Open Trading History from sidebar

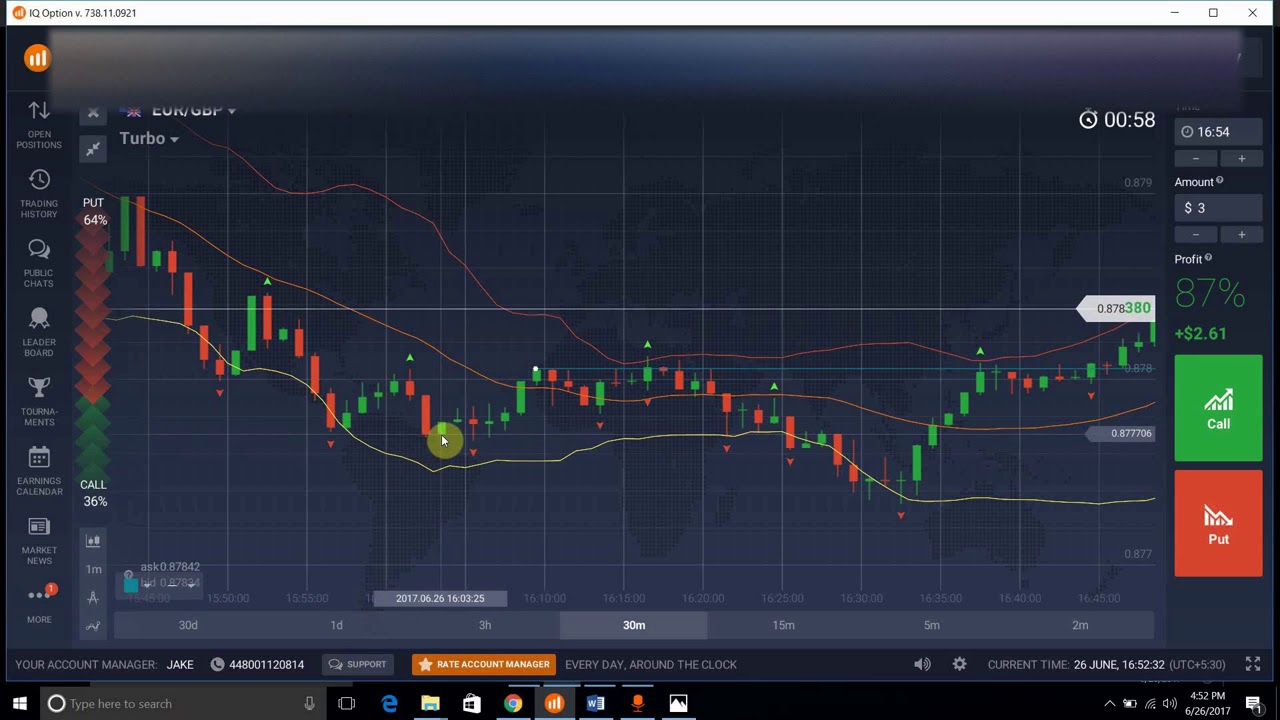click(39, 194)
